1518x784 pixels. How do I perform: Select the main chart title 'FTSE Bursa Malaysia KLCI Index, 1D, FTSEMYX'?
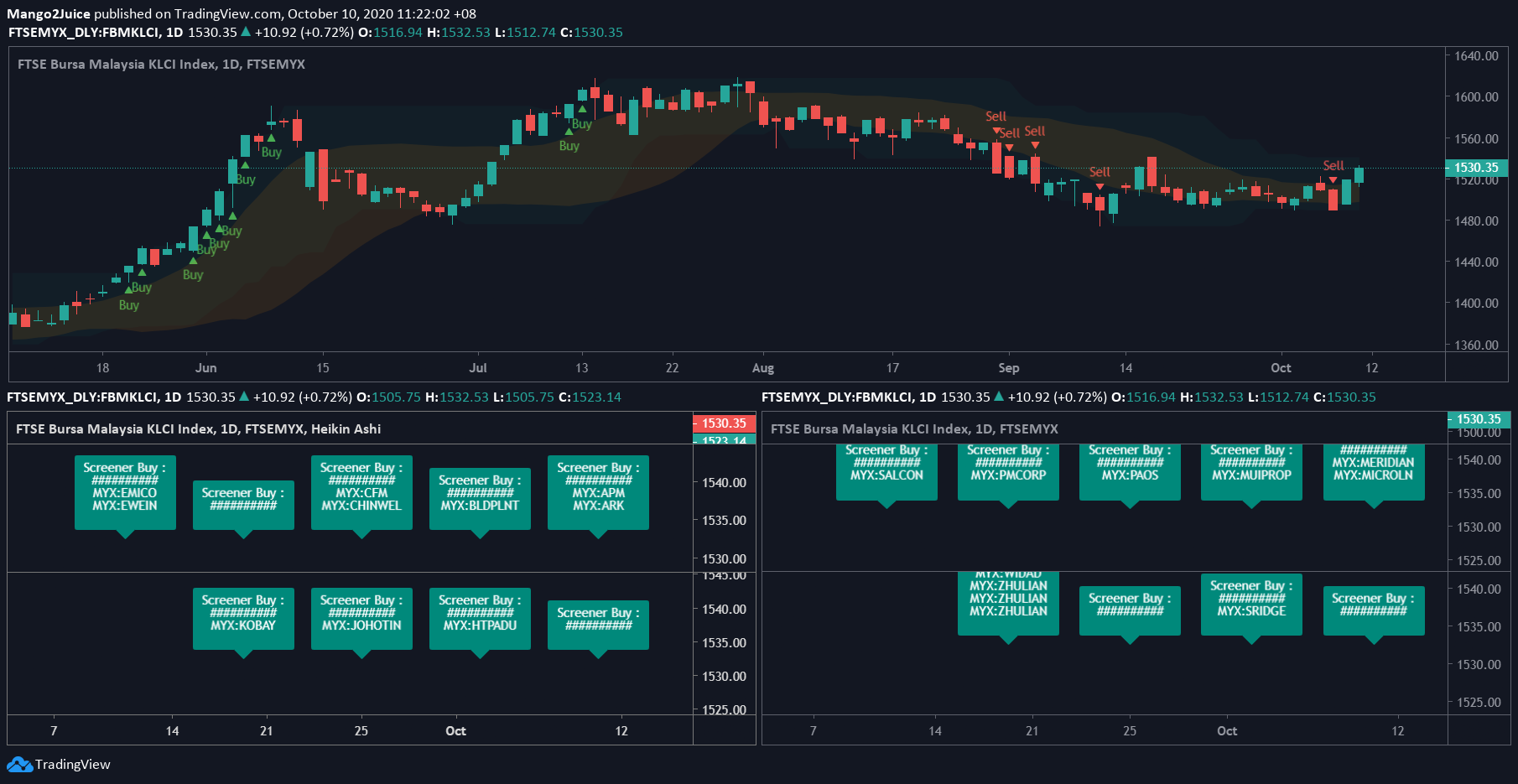click(x=161, y=64)
